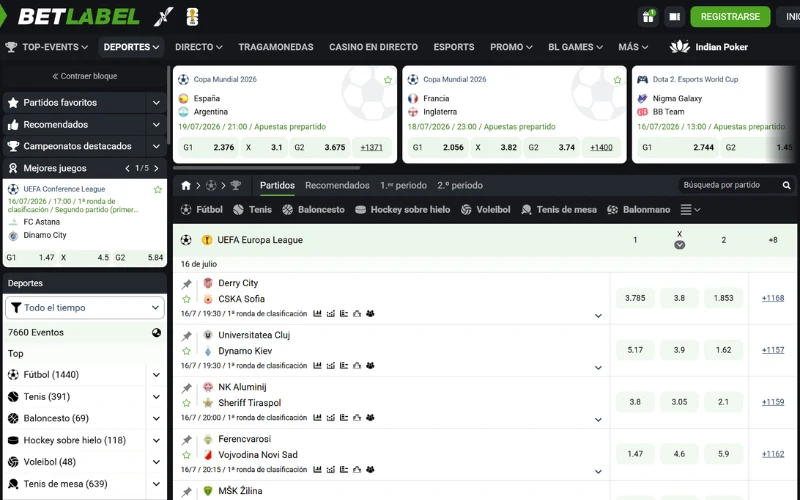Star the Universitatea Cluj vs Dynamo Kiev match
Viewport: 800px width, 500px height.
(x=187, y=351)
